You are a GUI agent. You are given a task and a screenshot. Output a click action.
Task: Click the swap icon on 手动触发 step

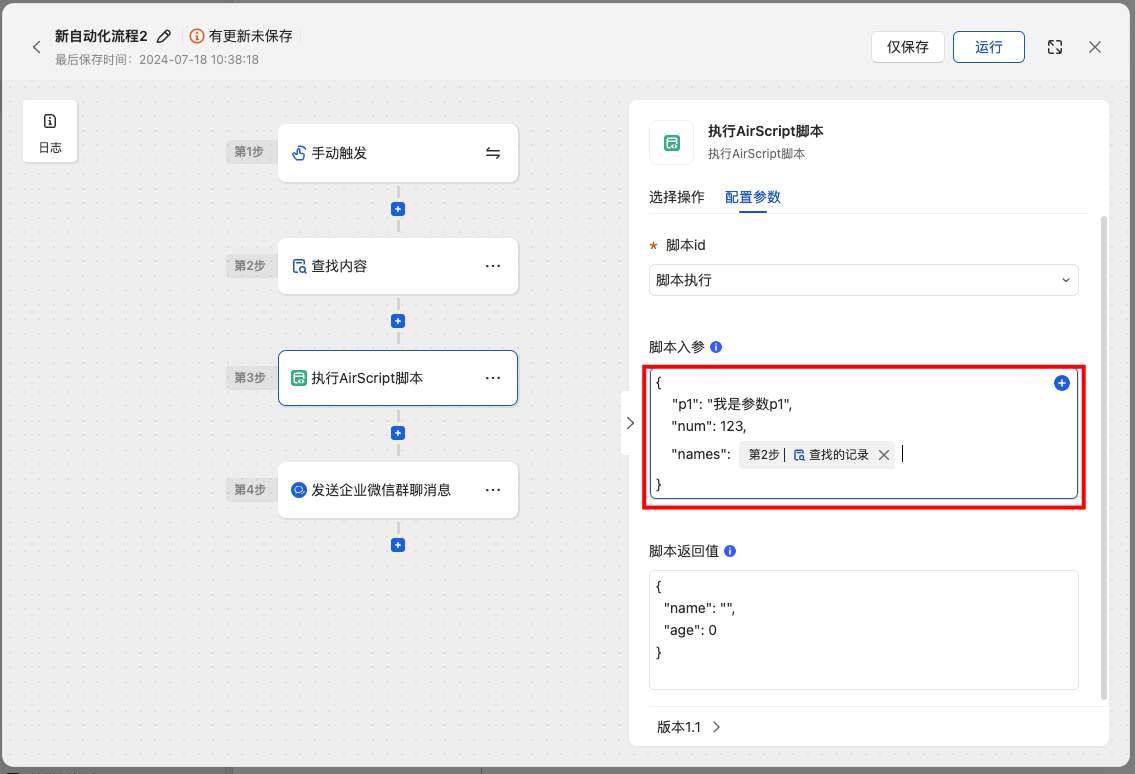493,153
